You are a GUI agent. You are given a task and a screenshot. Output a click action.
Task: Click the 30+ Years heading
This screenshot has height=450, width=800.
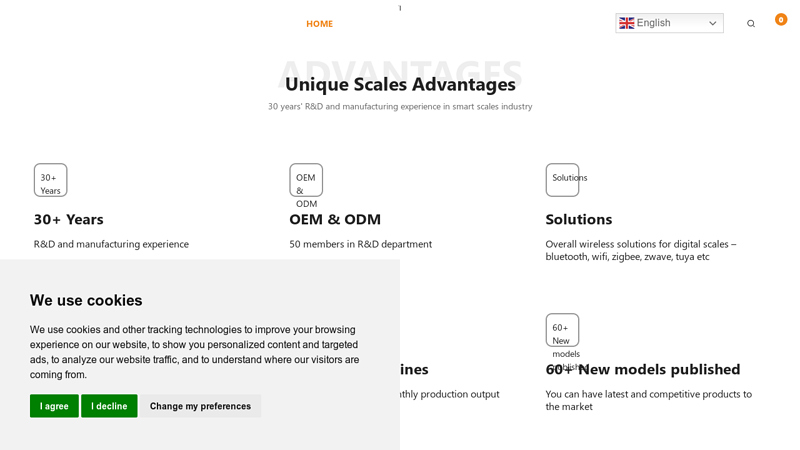coord(68,219)
